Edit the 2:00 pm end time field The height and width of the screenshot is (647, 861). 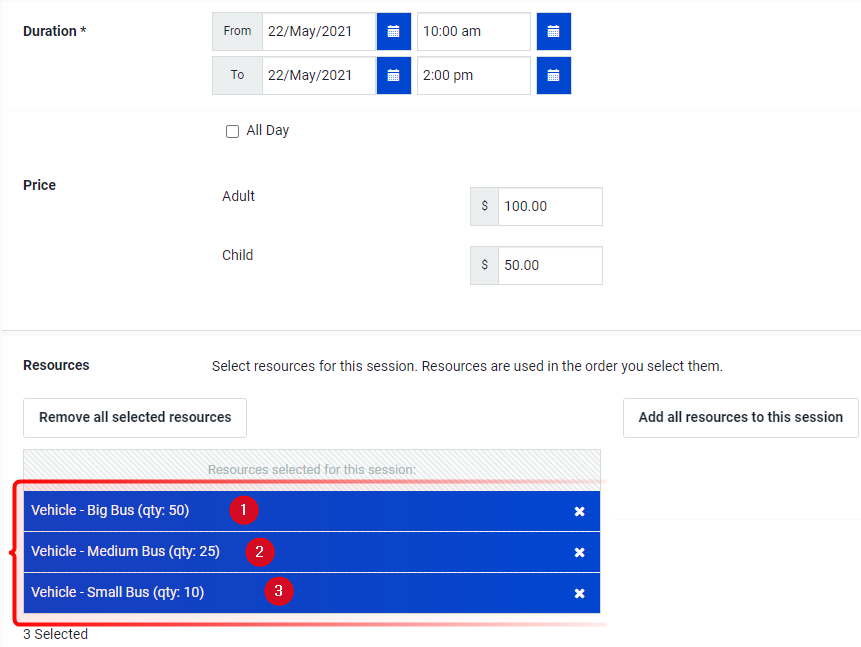point(474,75)
